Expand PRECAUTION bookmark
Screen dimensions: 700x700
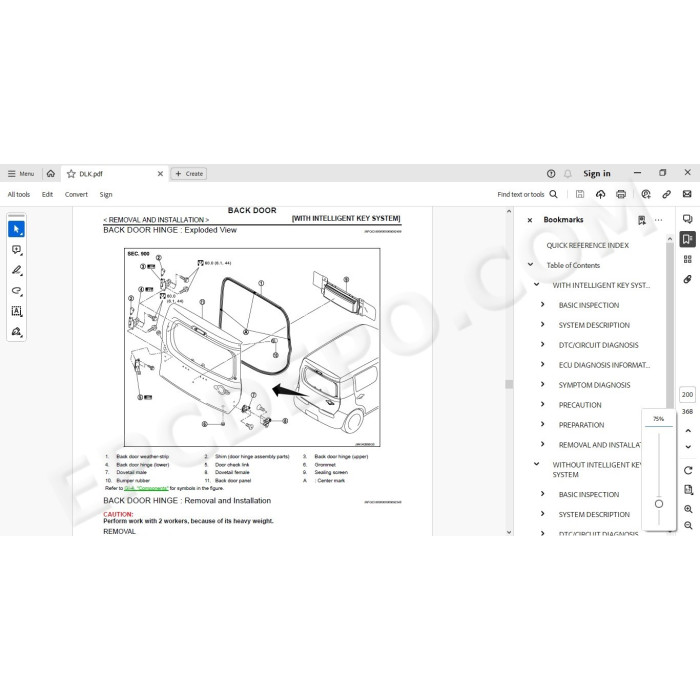click(542, 404)
